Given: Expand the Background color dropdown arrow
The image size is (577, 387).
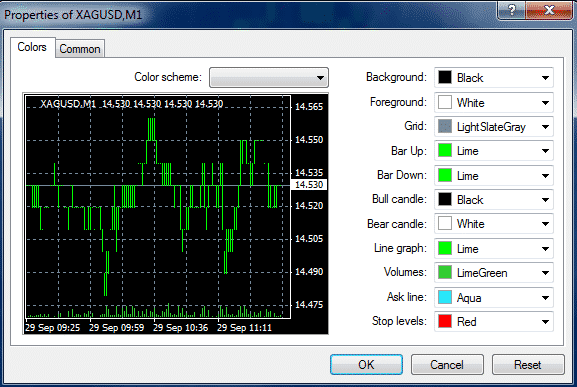Looking at the screenshot, I should [x=545, y=78].
